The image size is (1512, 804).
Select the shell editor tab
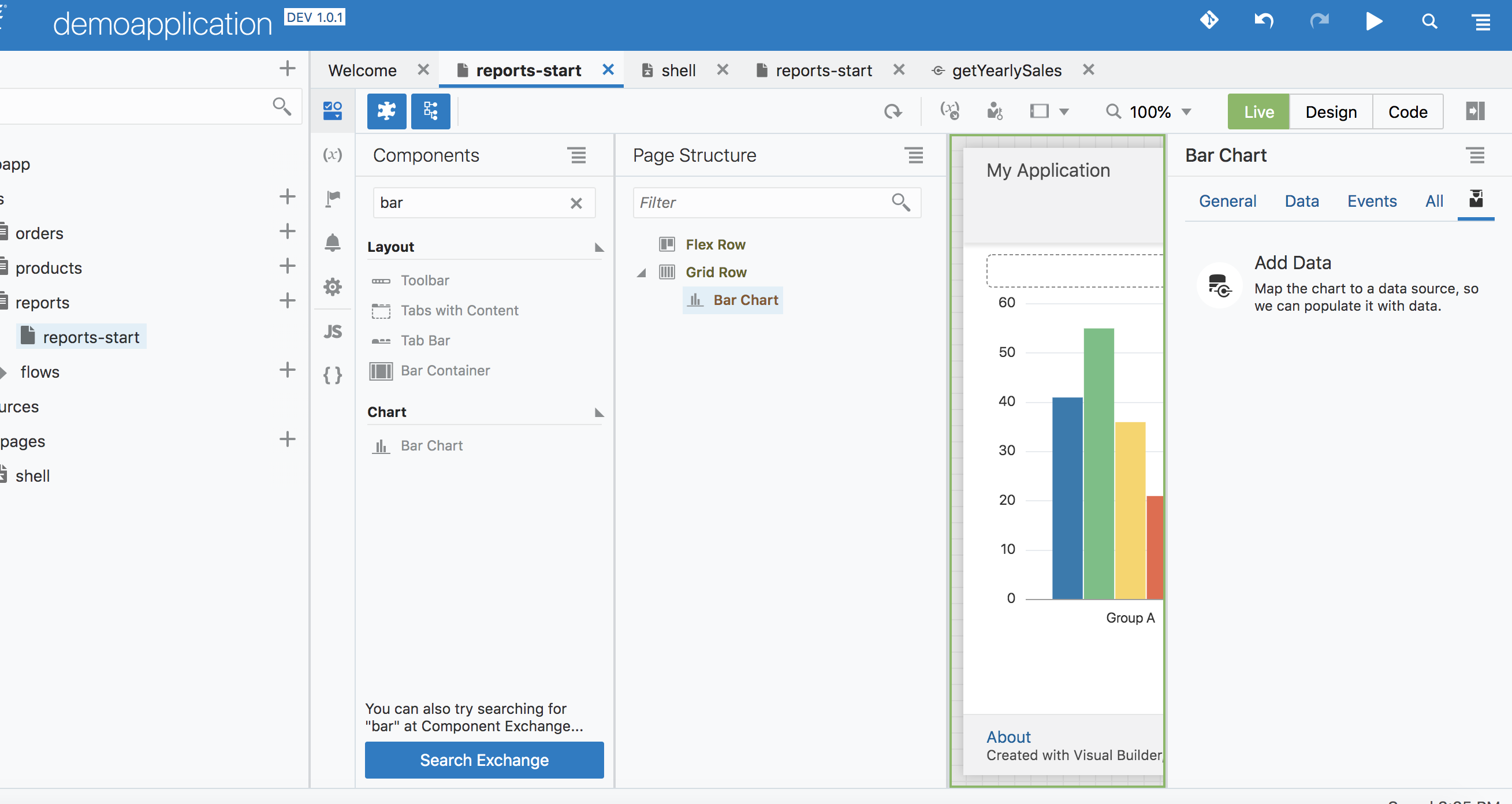point(679,70)
